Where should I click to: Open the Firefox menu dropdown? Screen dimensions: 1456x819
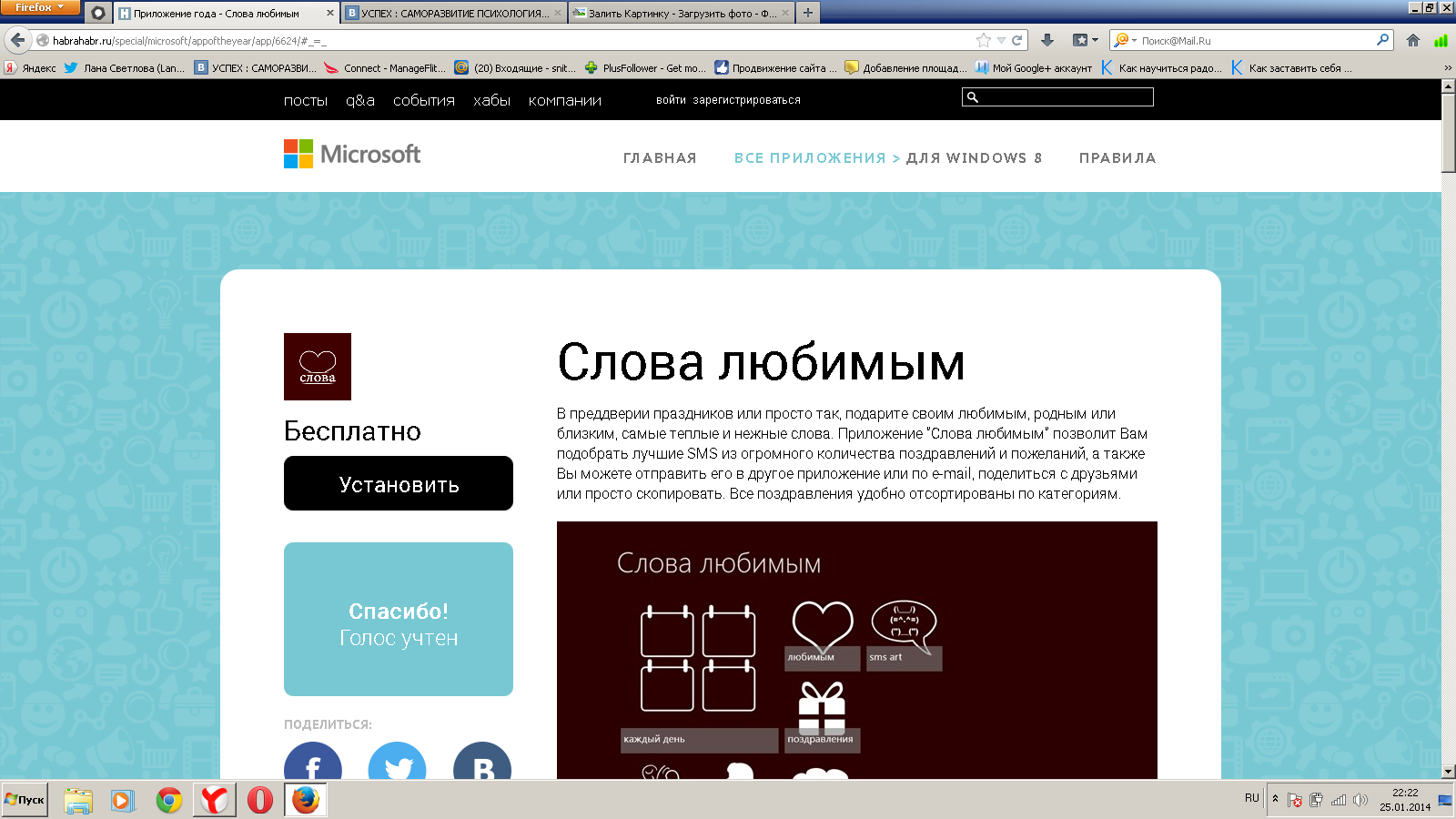tap(40, 7)
